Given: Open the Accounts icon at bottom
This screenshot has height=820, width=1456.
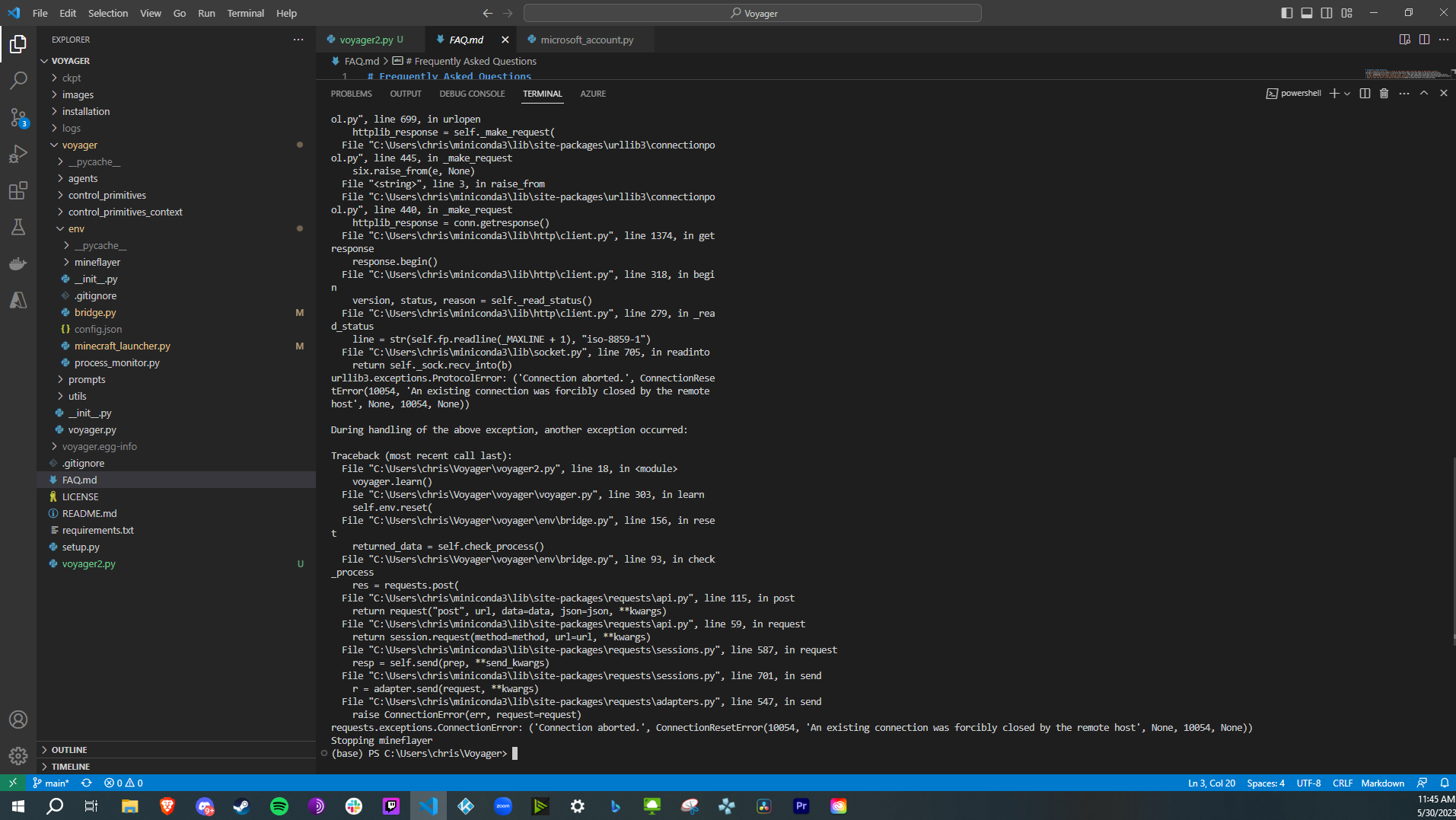Looking at the screenshot, I should [x=18, y=719].
